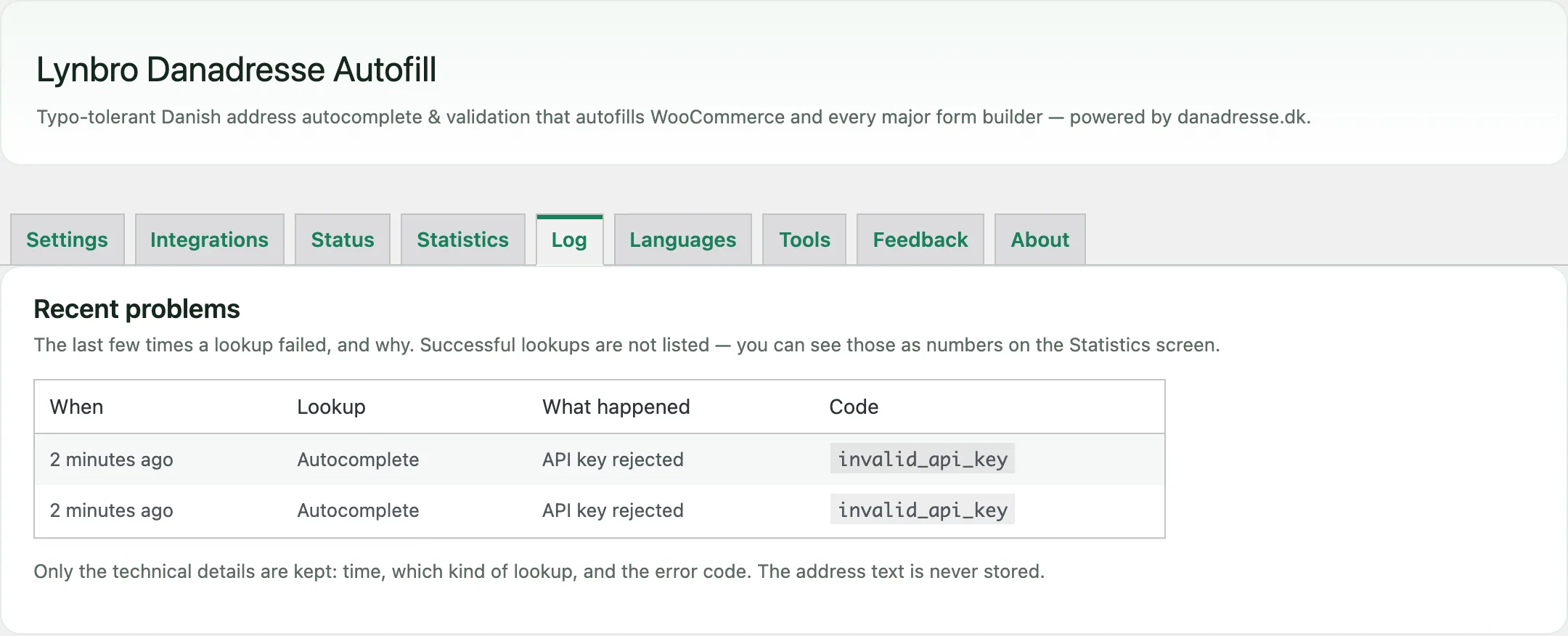Screen dimensions: 1568x636
Task: Click "Autocomplete" in the second log row
Action: tap(358, 510)
